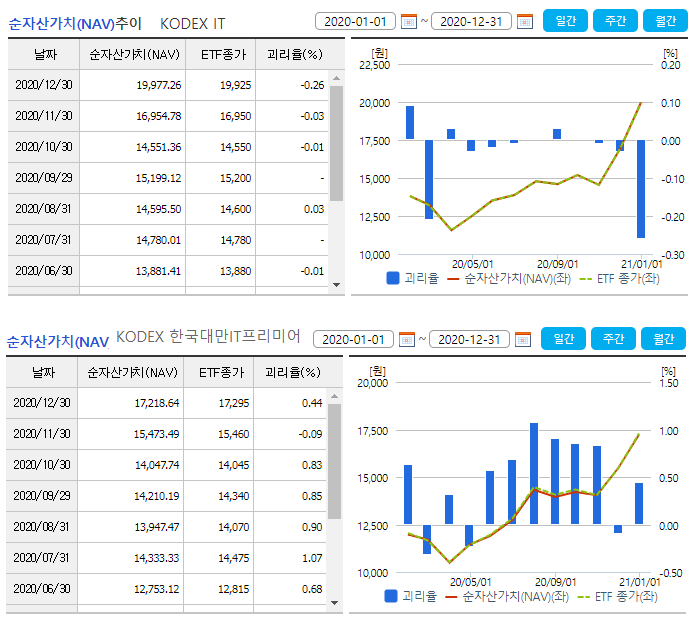
Task: Click end date field 2020-12-31 in 한국대만IT프리미어 panel
Action: (469, 339)
